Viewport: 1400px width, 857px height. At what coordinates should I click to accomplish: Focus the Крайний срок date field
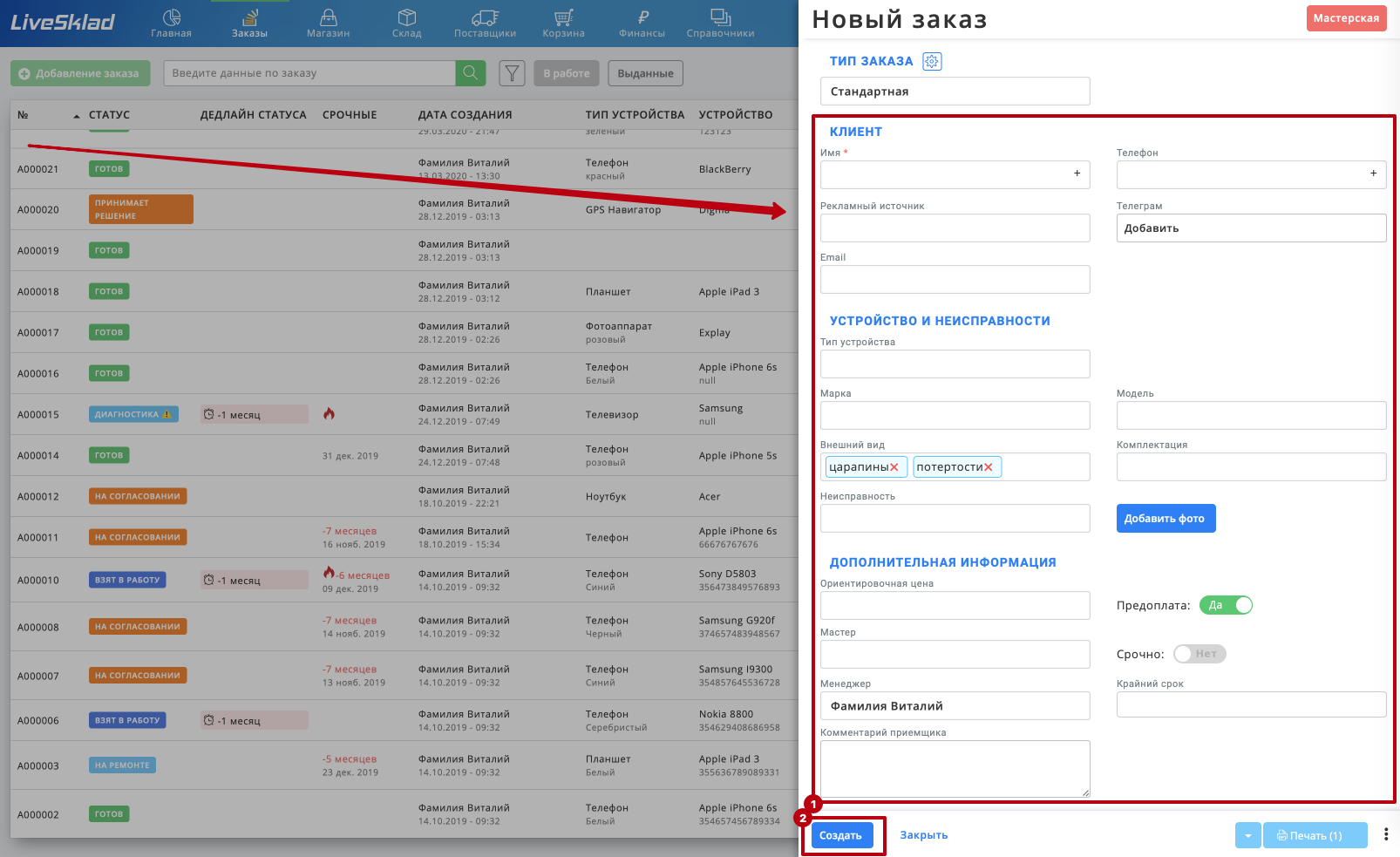click(x=1251, y=704)
